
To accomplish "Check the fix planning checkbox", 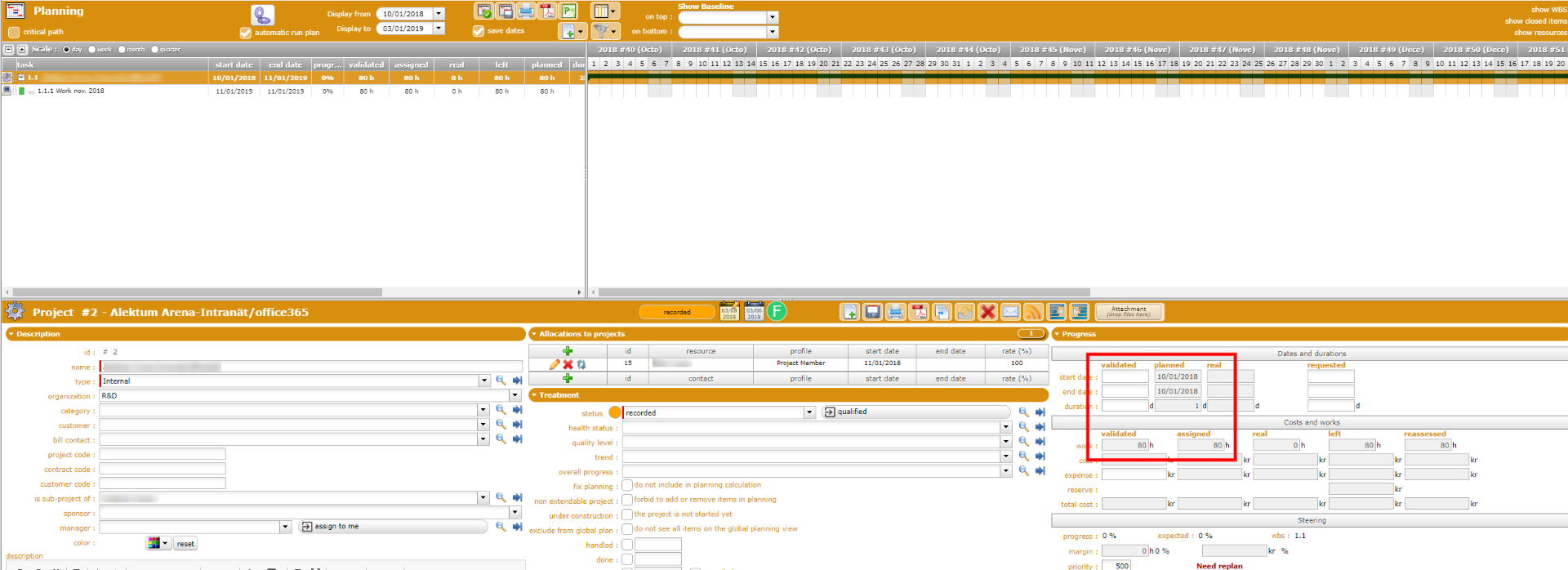I will point(627,486).
